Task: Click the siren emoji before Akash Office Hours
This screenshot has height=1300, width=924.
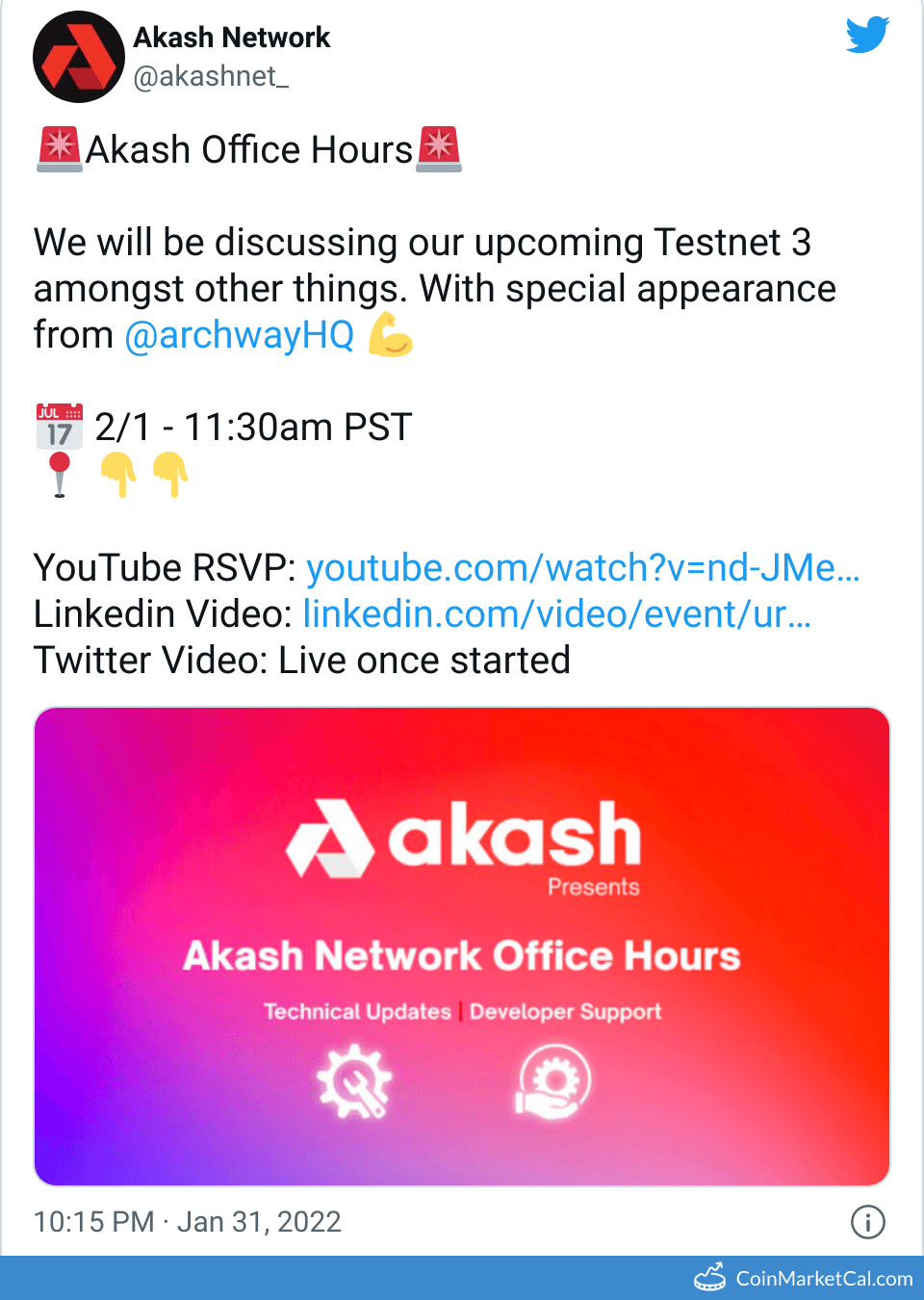Action: click(60, 150)
